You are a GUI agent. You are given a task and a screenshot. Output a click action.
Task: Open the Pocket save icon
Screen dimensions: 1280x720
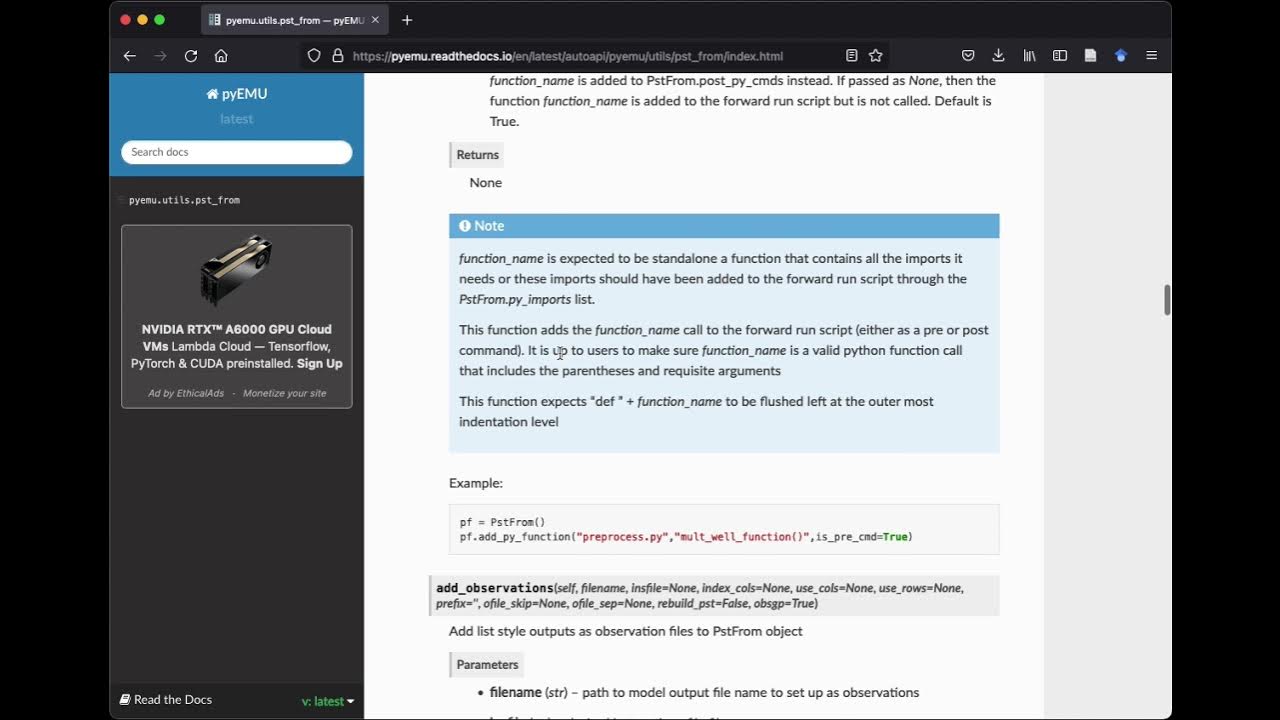coord(968,56)
